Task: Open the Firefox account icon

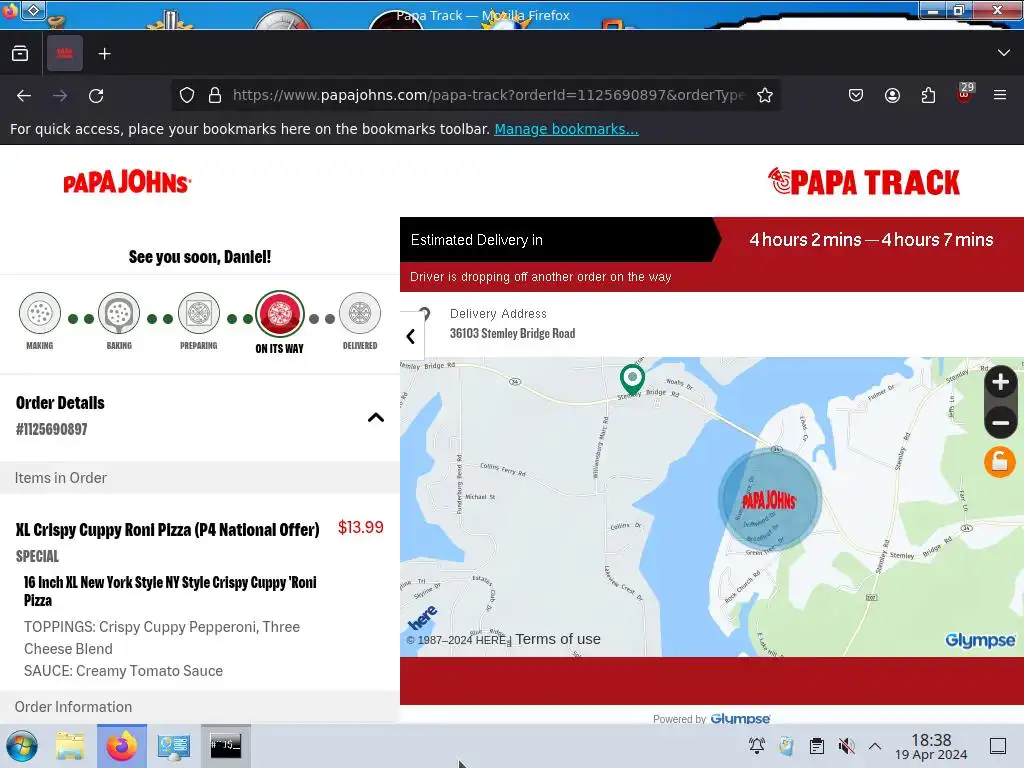Action: [x=892, y=95]
